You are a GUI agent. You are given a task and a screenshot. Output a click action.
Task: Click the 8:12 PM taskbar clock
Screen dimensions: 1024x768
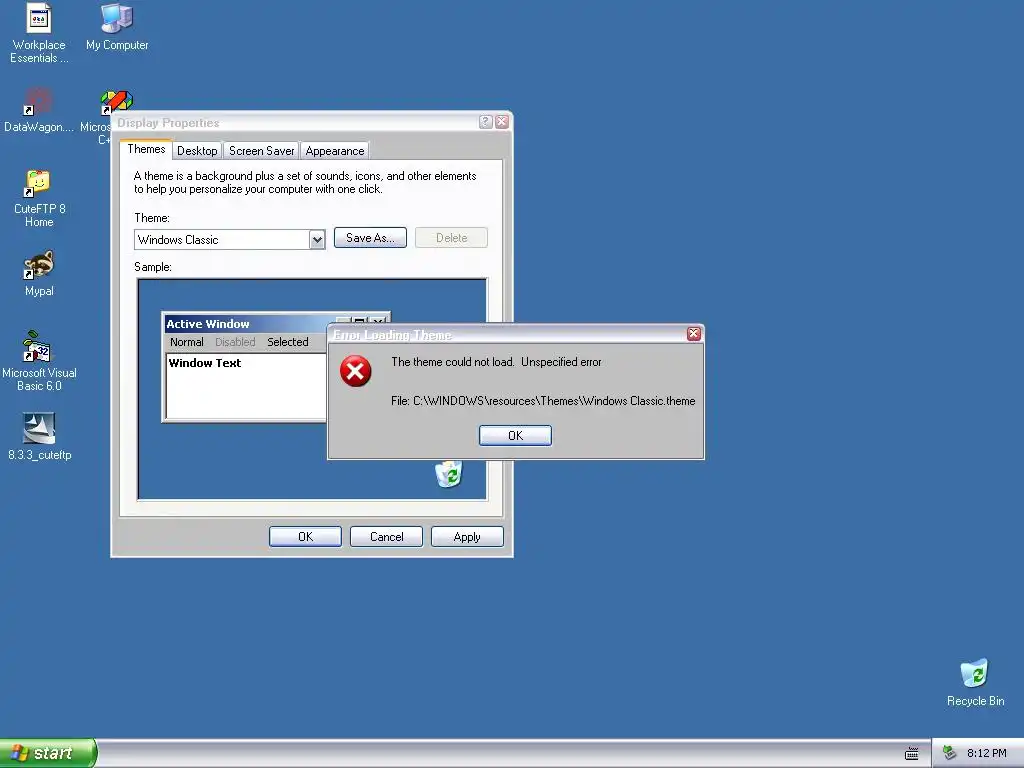tap(986, 753)
